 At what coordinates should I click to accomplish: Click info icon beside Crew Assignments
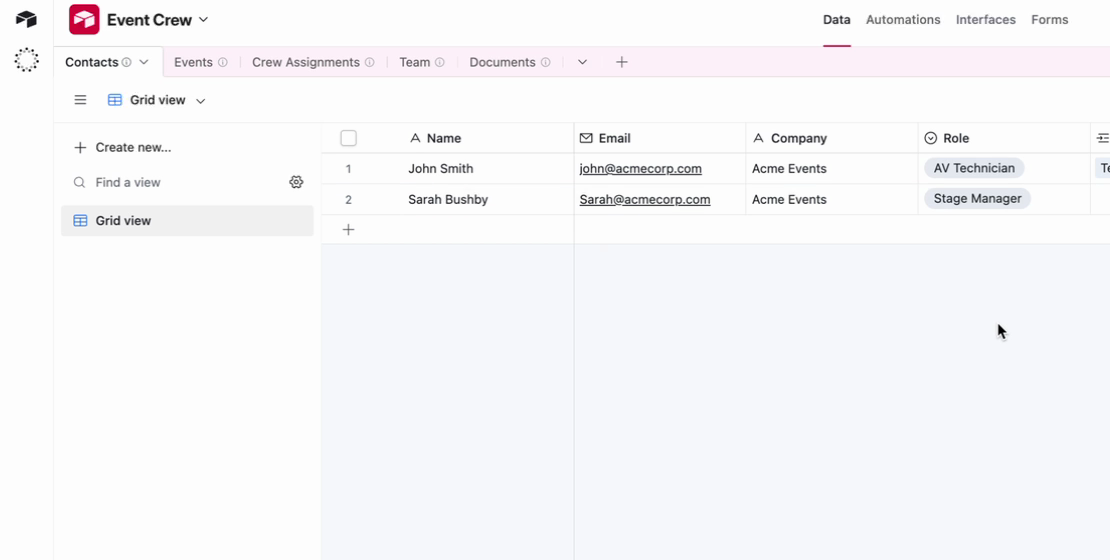(x=370, y=62)
